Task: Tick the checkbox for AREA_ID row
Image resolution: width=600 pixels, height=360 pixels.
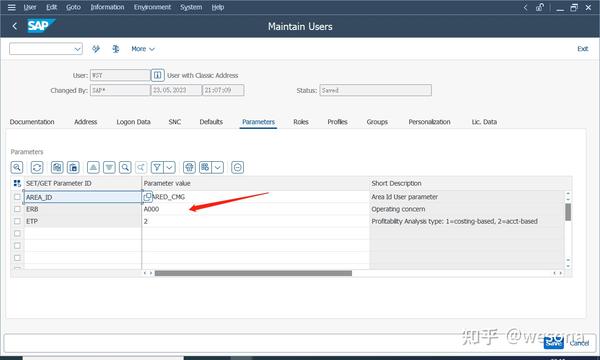Action: pos(17,197)
